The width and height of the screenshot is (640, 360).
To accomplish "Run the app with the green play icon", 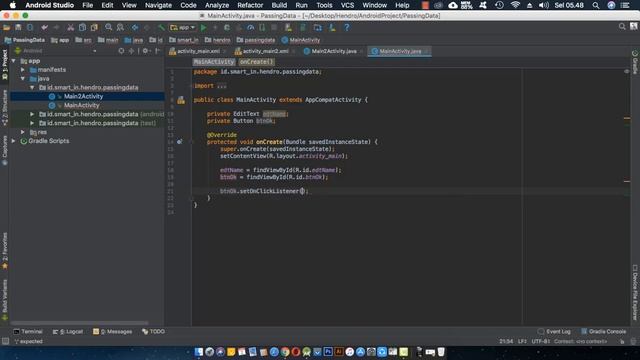I will (x=203, y=27).
